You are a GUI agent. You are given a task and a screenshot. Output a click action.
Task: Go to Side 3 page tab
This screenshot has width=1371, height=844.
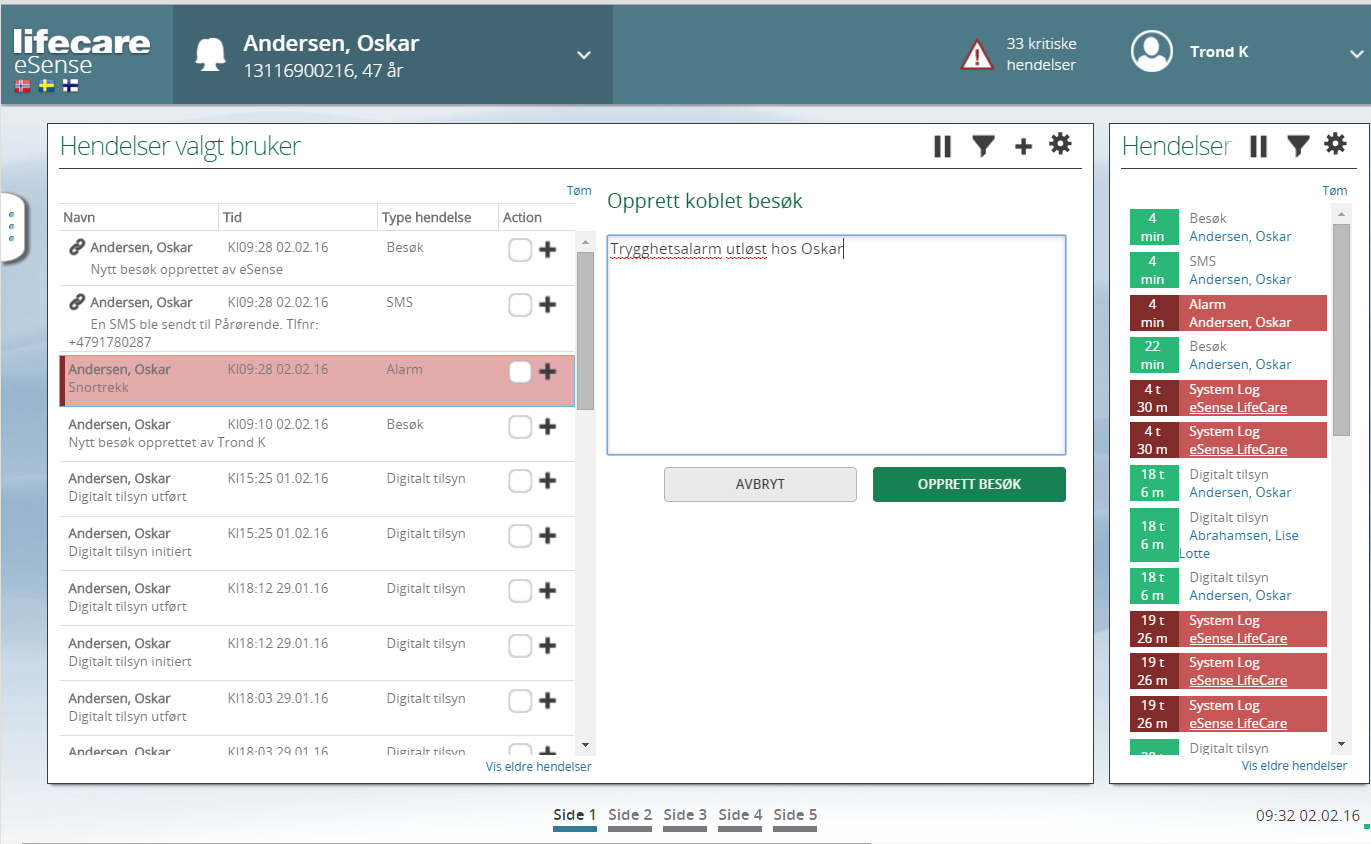click(685, 818)
